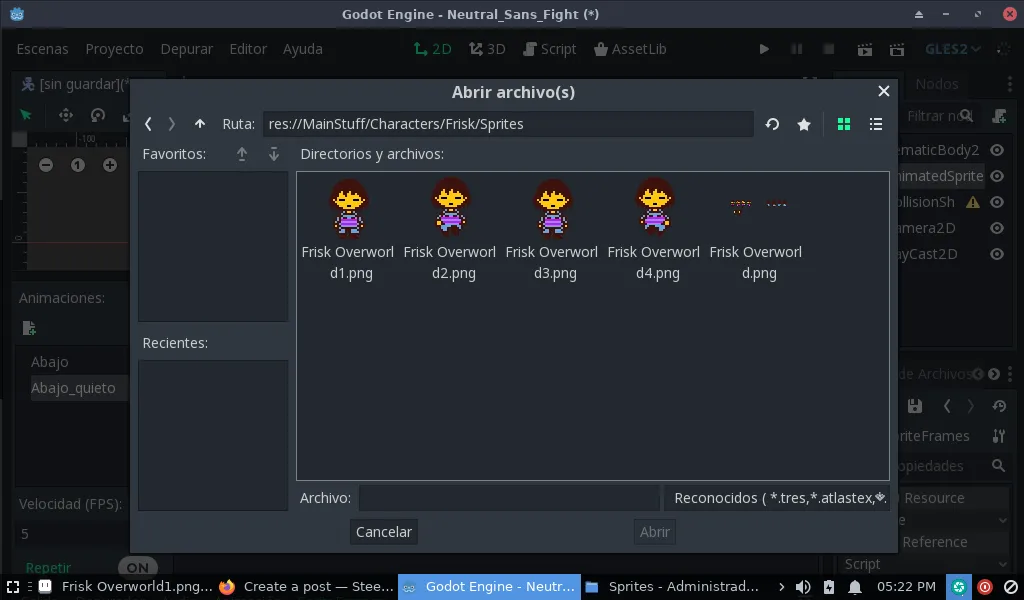Click the scene tree filter search icon

[967, 116]
